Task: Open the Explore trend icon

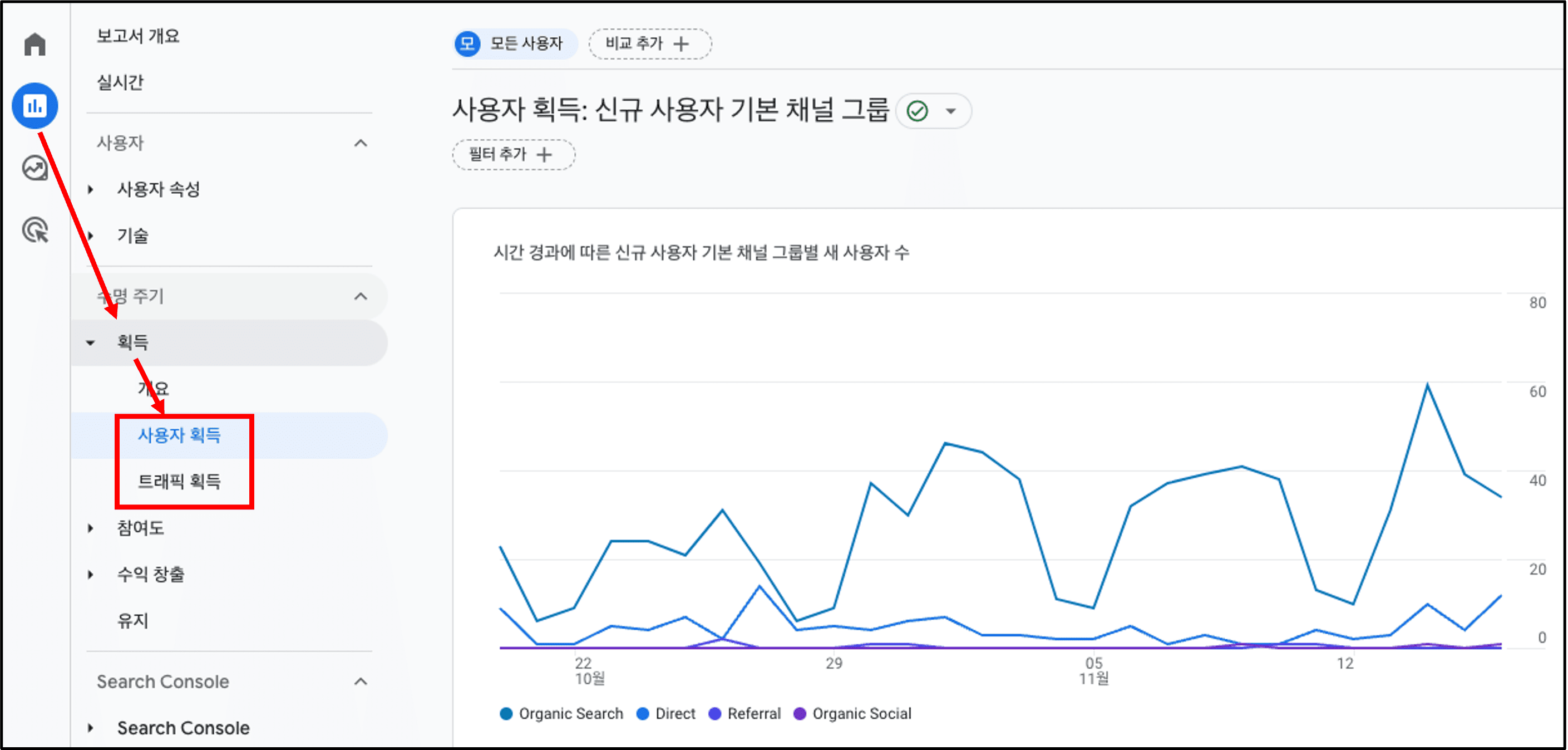Action: tap(34, 168)
